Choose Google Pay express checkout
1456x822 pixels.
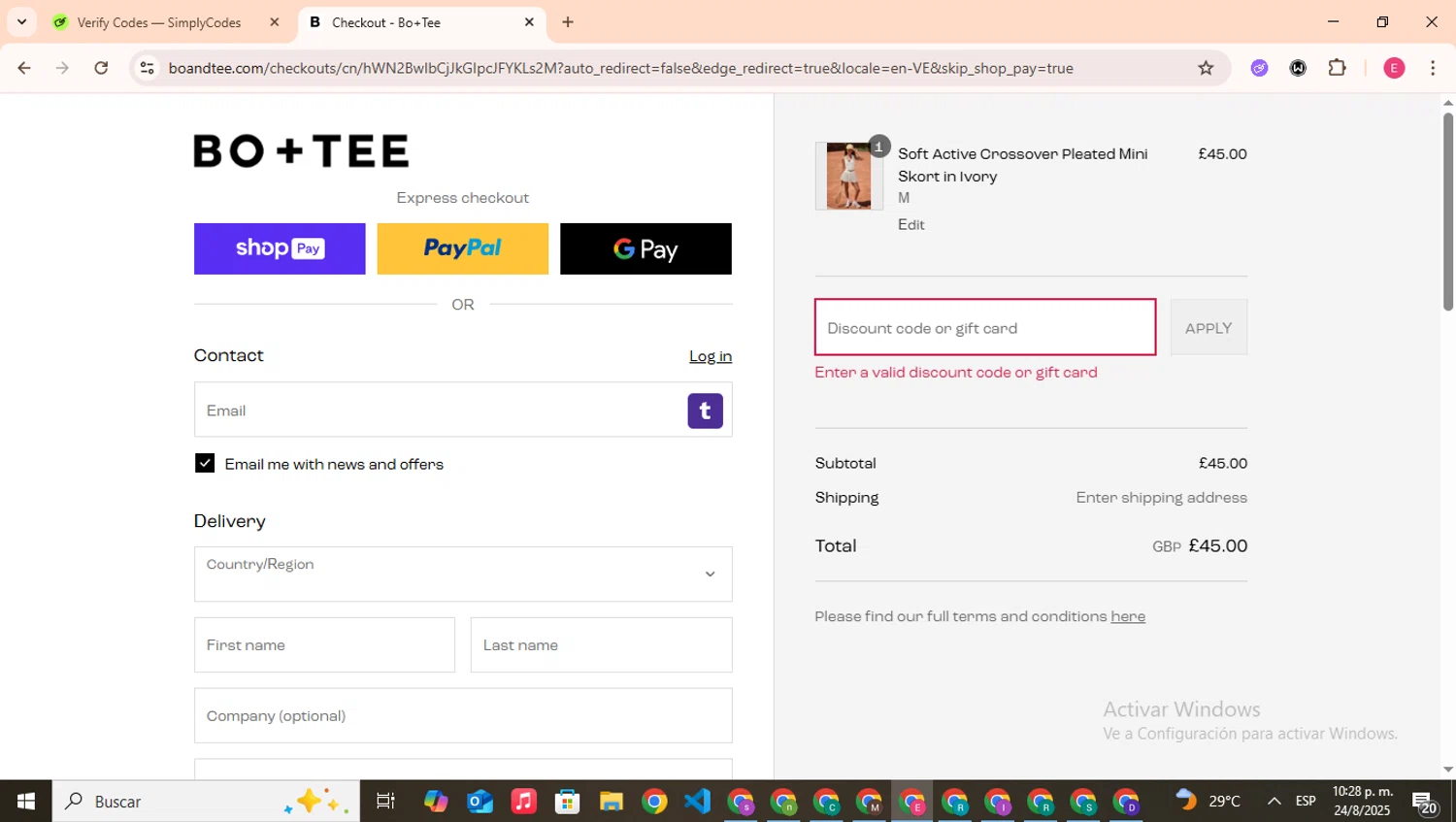(x=645, y=248)
